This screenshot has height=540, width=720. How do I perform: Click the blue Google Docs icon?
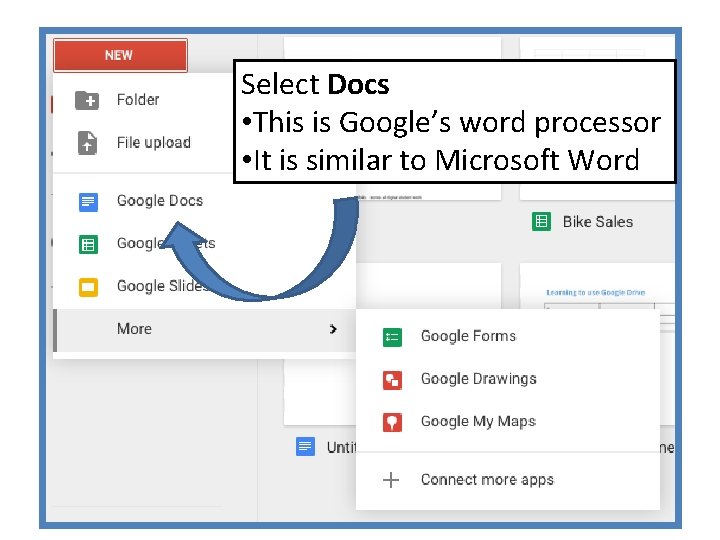click(88, 202)
